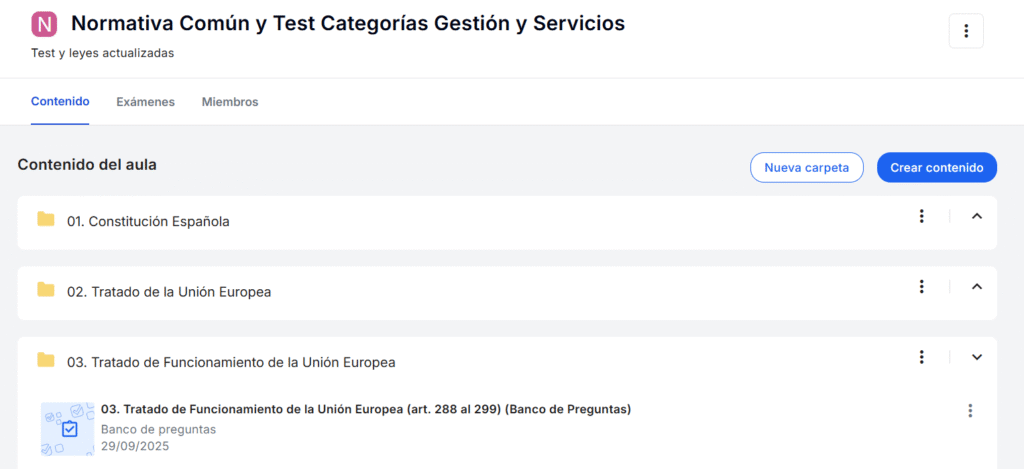Expand the 02. Tratado de la Unión Europea chevron

[x=977, y=287]
